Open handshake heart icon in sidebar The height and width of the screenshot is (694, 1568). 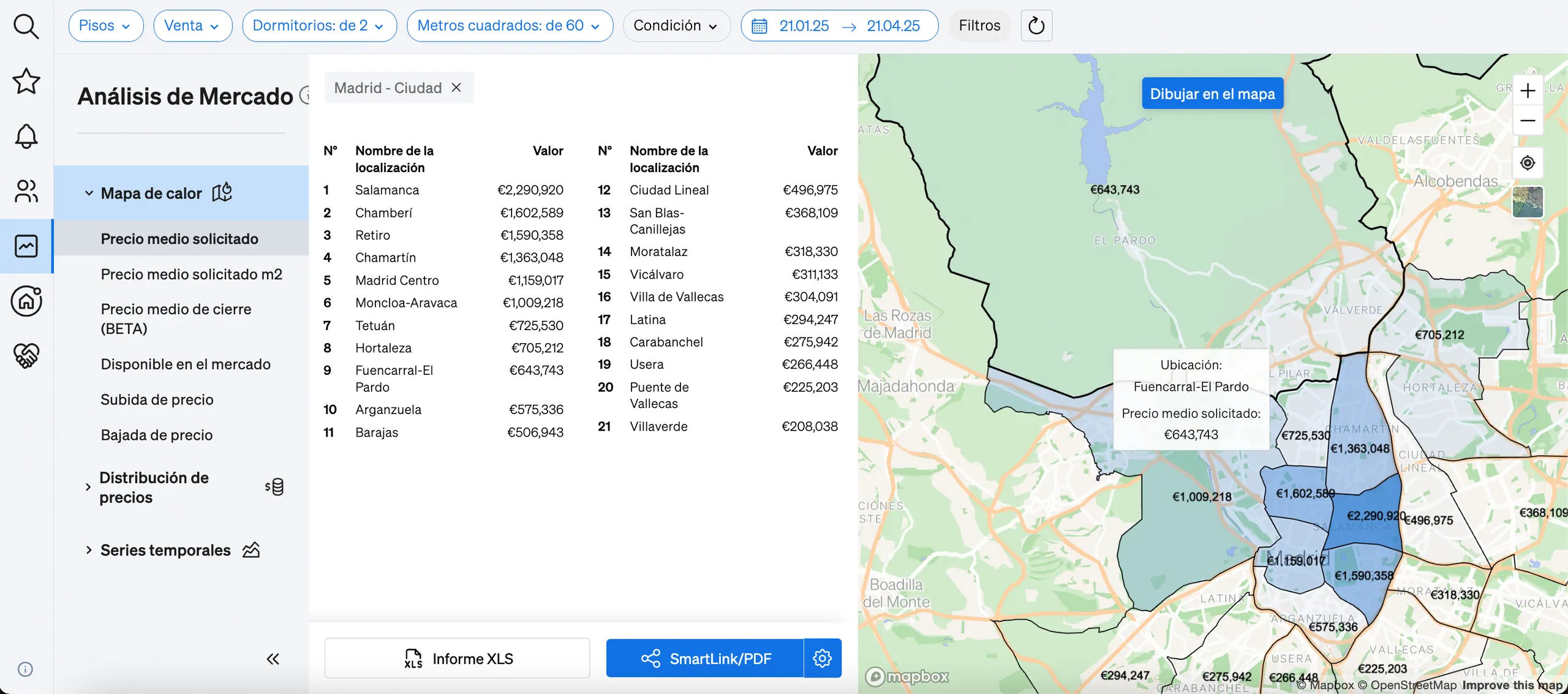coord(26,356)
